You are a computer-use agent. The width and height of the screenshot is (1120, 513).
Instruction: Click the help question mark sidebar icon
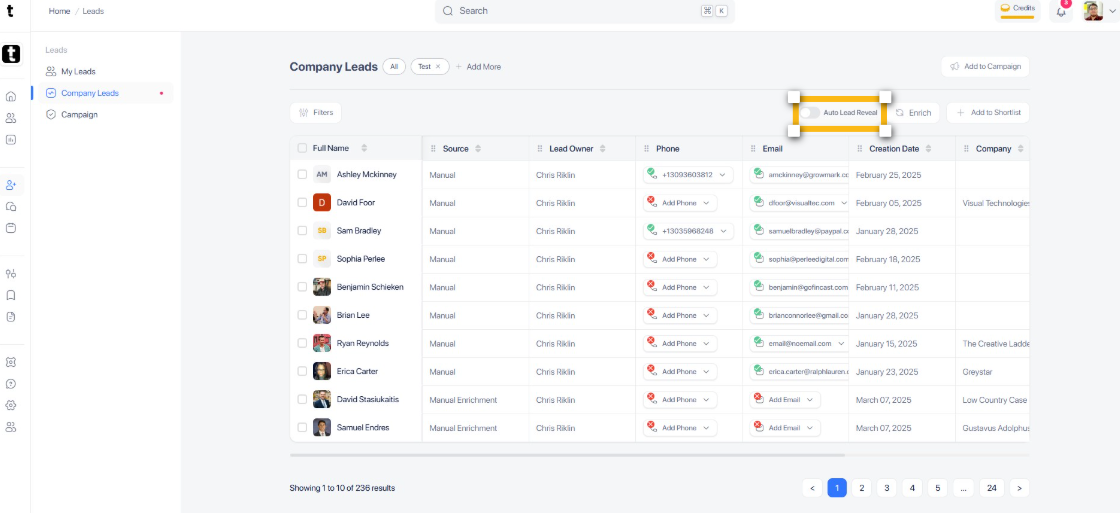coord(11,384)
